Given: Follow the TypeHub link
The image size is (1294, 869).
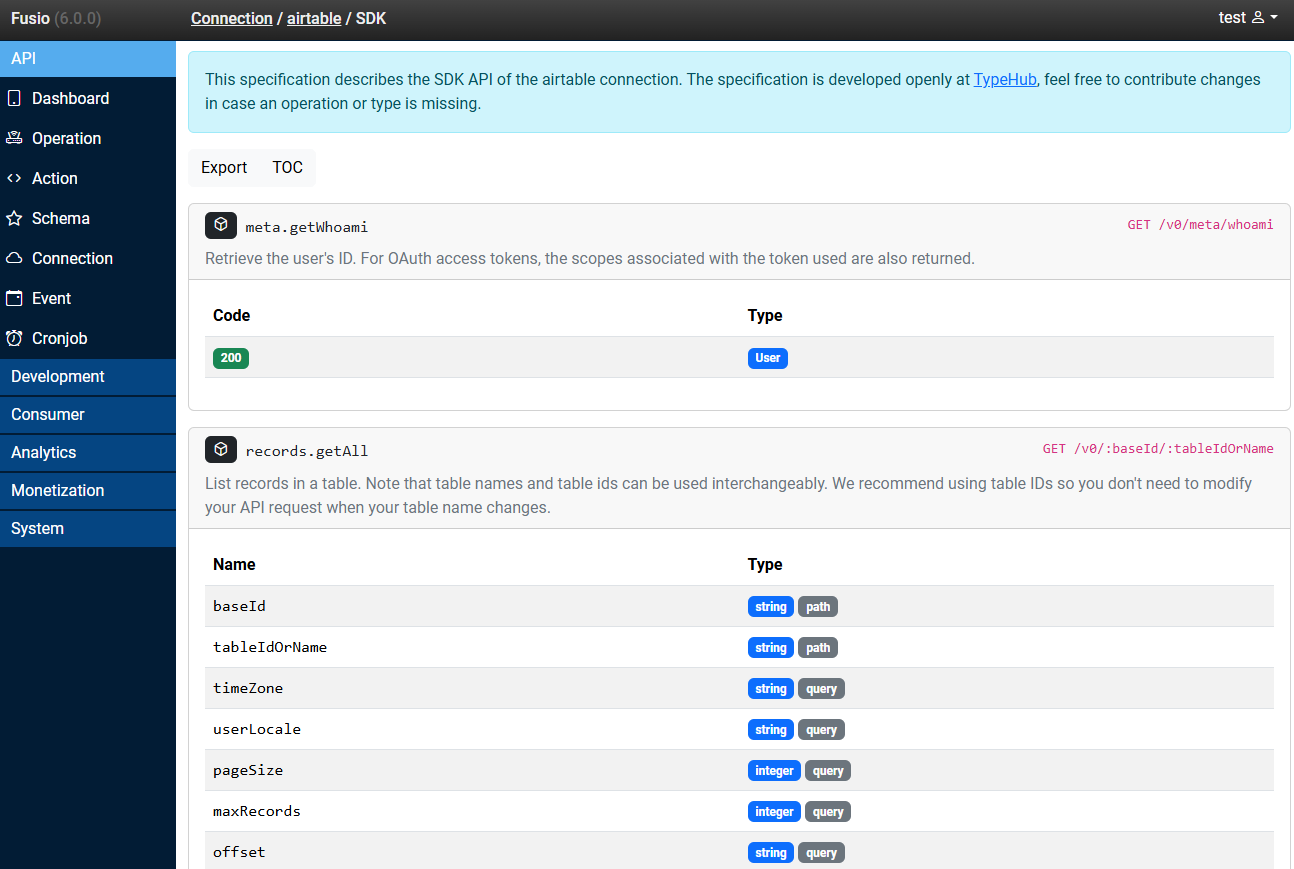Looking at the screenshot, I should tap(1005, 79).
